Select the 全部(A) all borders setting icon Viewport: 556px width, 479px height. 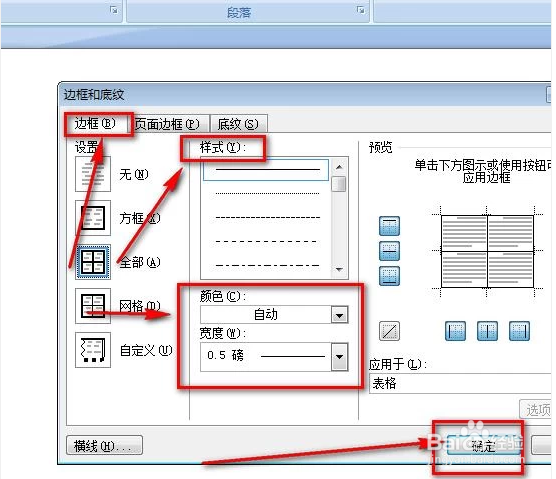(93, 262)
